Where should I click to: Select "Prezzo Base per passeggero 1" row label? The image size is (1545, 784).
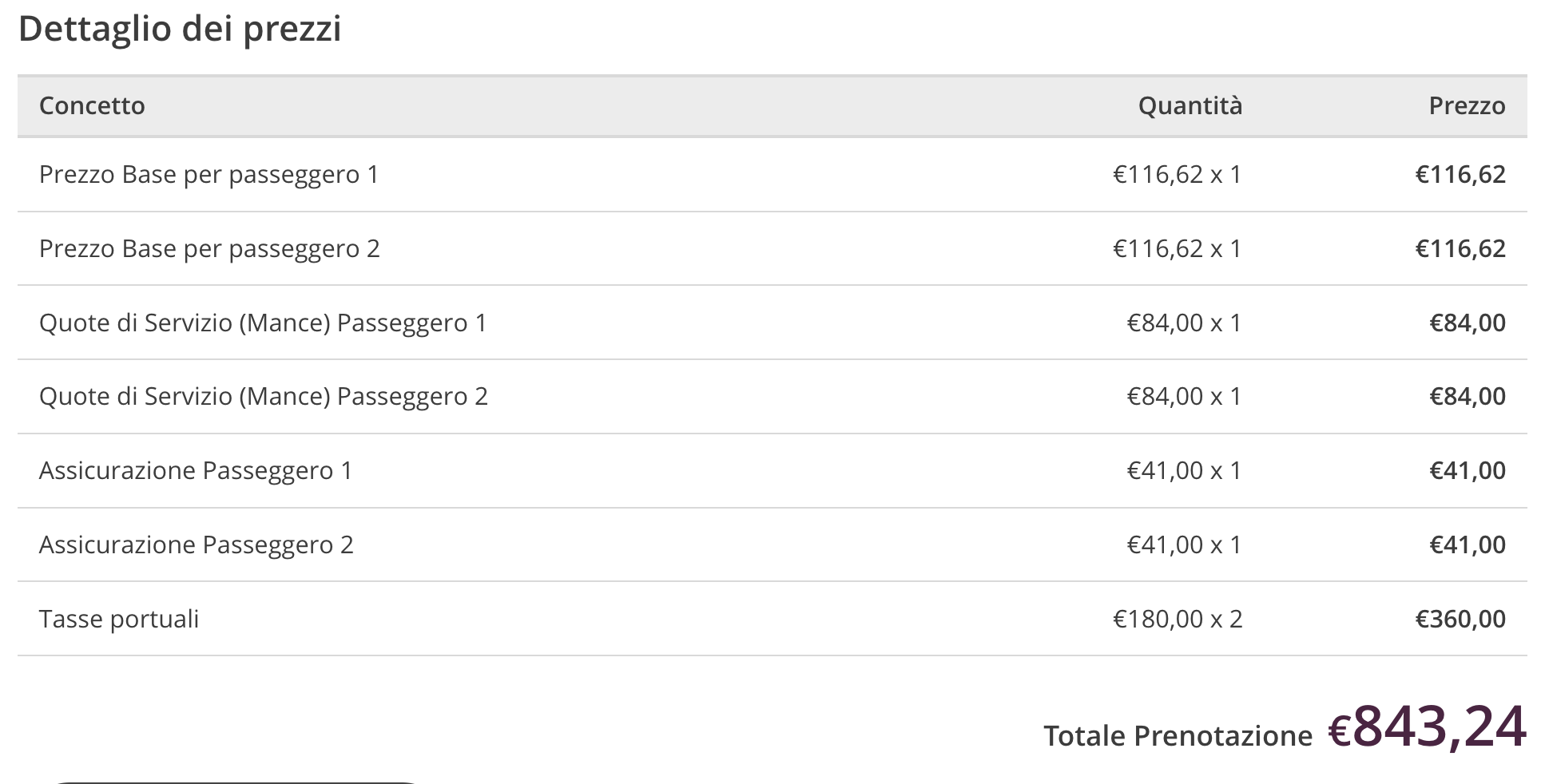point(209,175)
